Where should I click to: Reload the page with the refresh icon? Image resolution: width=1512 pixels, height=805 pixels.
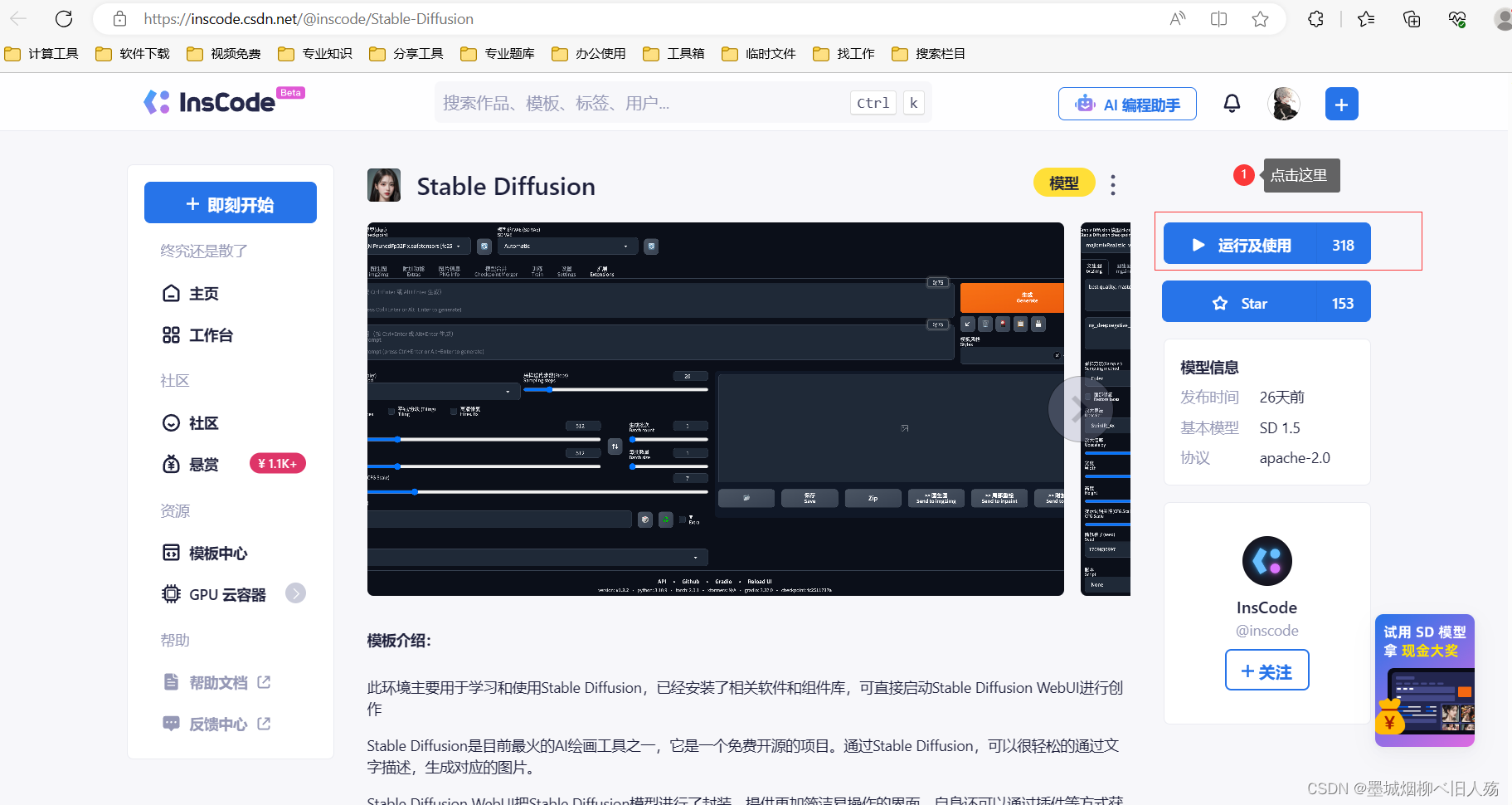(64, 18)
